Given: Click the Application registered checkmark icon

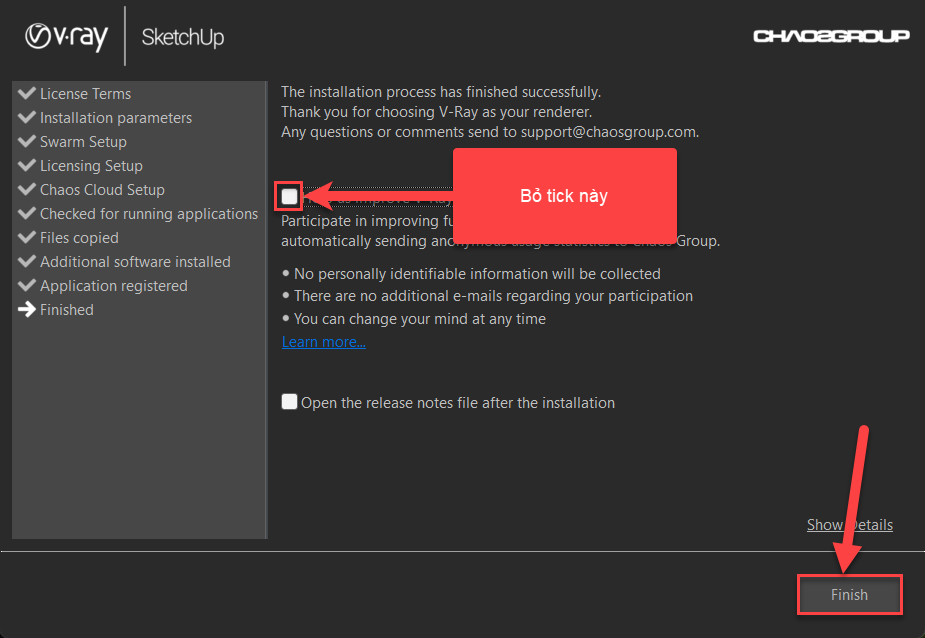Looking at the screenshot, I should 27,285.
